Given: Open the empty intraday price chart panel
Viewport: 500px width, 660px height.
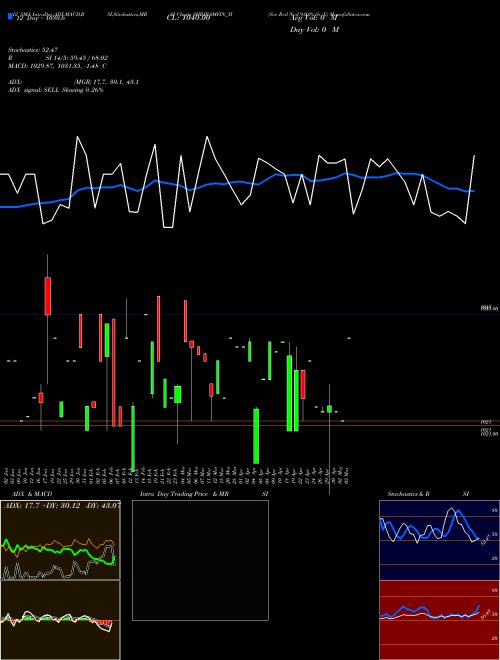Looking at the screenshot, I should tap(200, 560).
